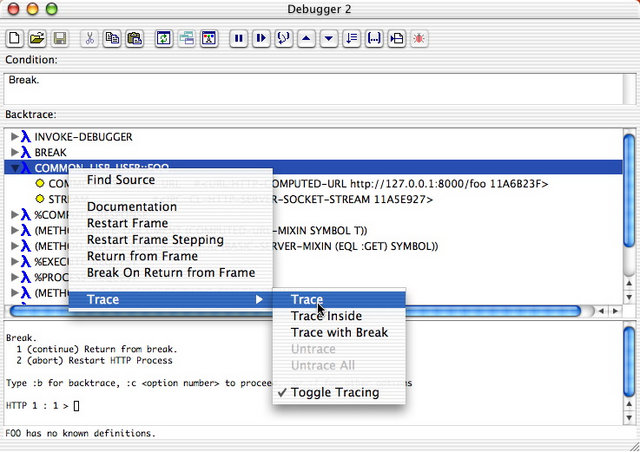Image resolution: width=640 pixels, height=452 pixels.
Task: Copy using the two-documents icon
Action: [x=112, y=39]
